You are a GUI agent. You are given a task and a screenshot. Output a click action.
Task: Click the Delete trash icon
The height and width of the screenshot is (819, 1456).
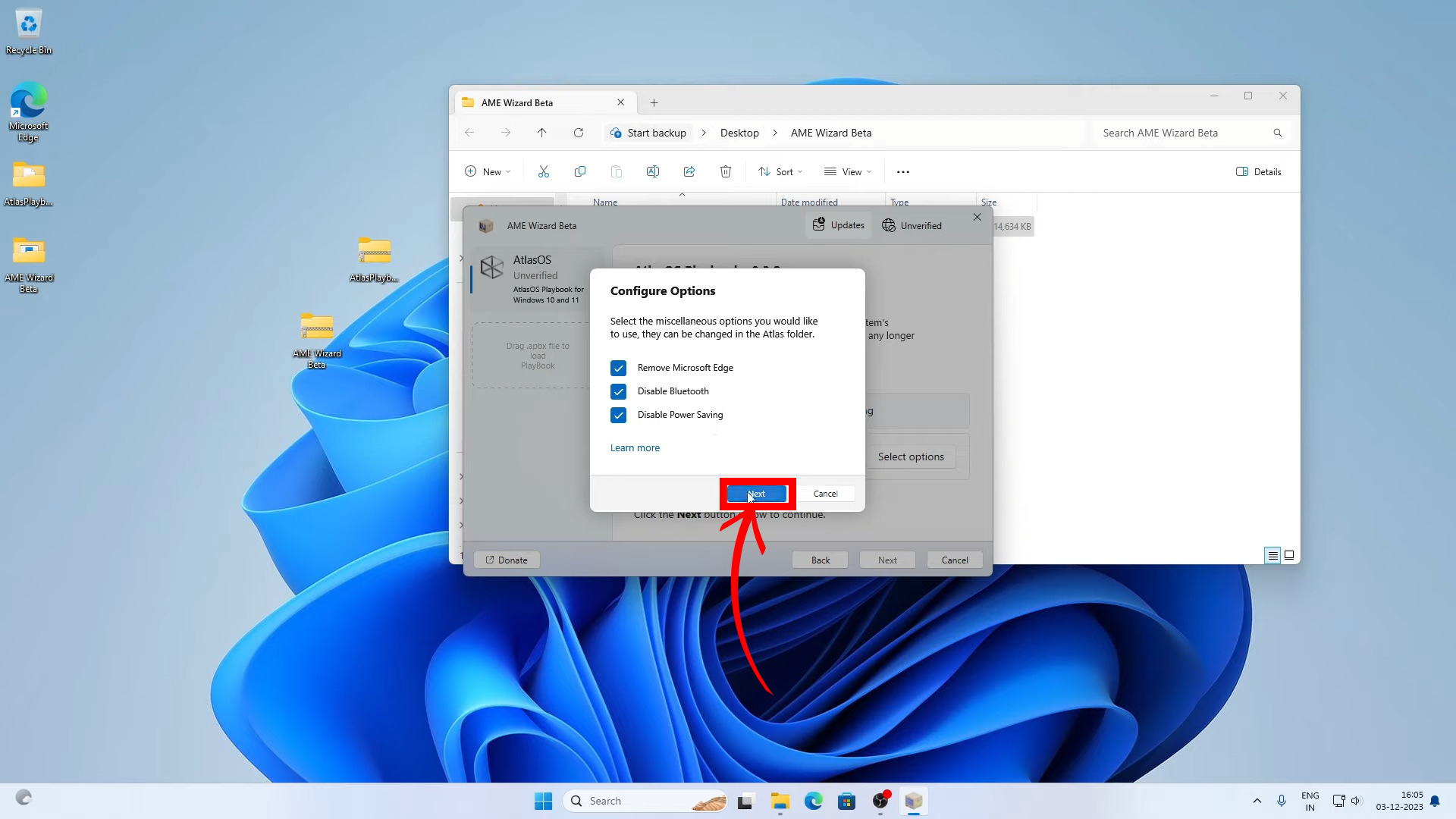(726, 172)
